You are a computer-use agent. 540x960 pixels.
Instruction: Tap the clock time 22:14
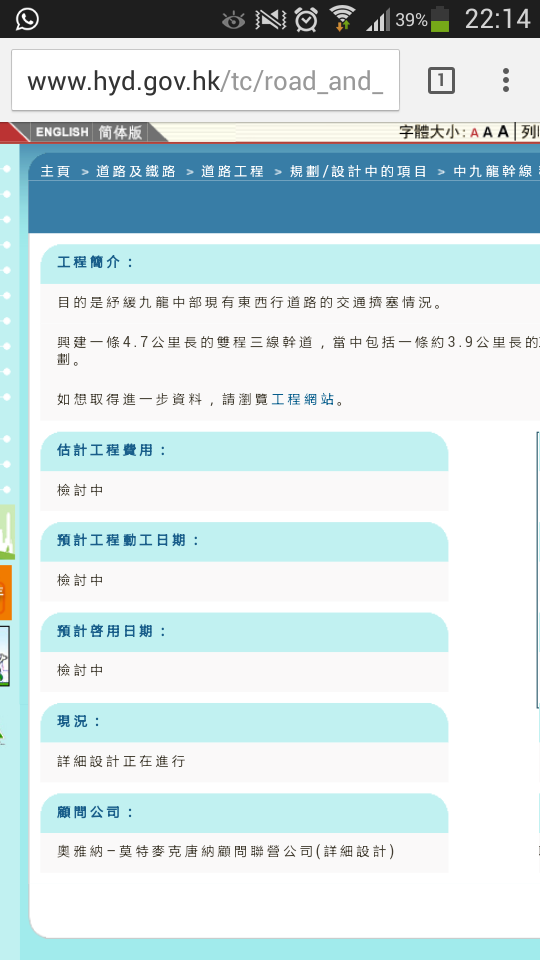coord(497,20)
